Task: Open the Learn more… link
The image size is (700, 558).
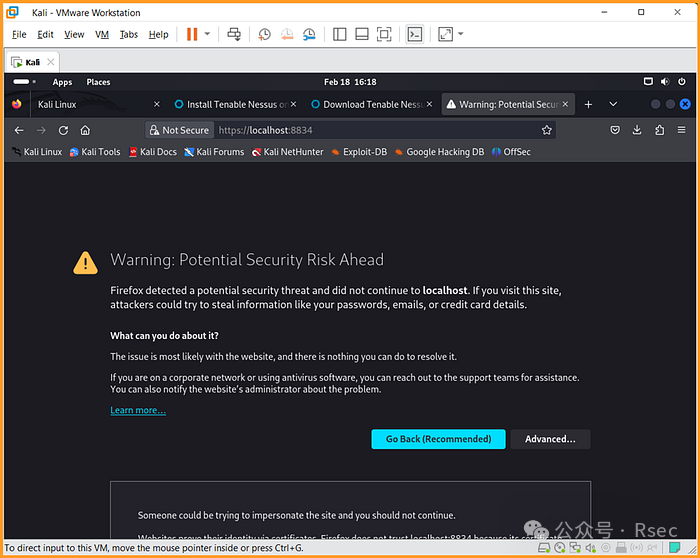Action: point(138,411)
